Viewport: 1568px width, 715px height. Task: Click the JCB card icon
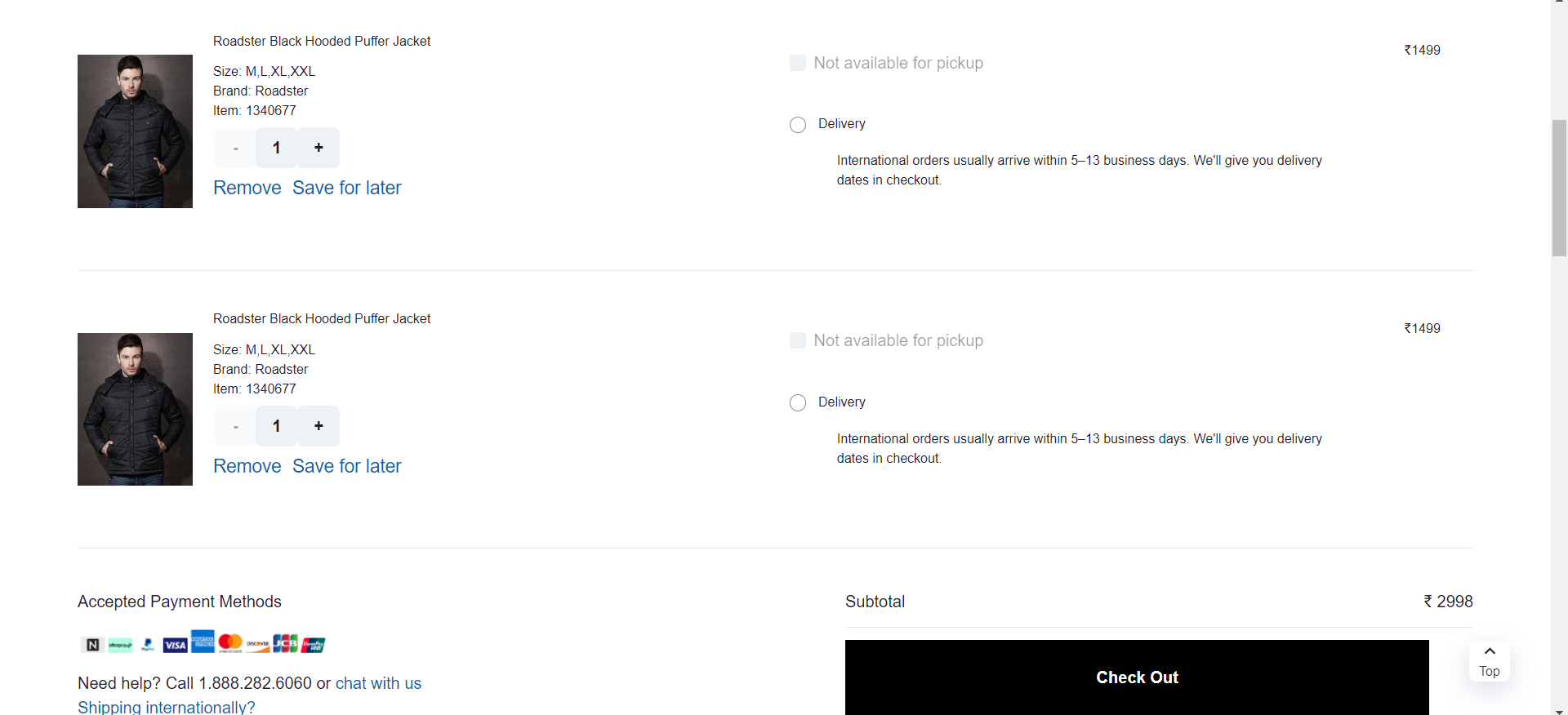(285, 643)
